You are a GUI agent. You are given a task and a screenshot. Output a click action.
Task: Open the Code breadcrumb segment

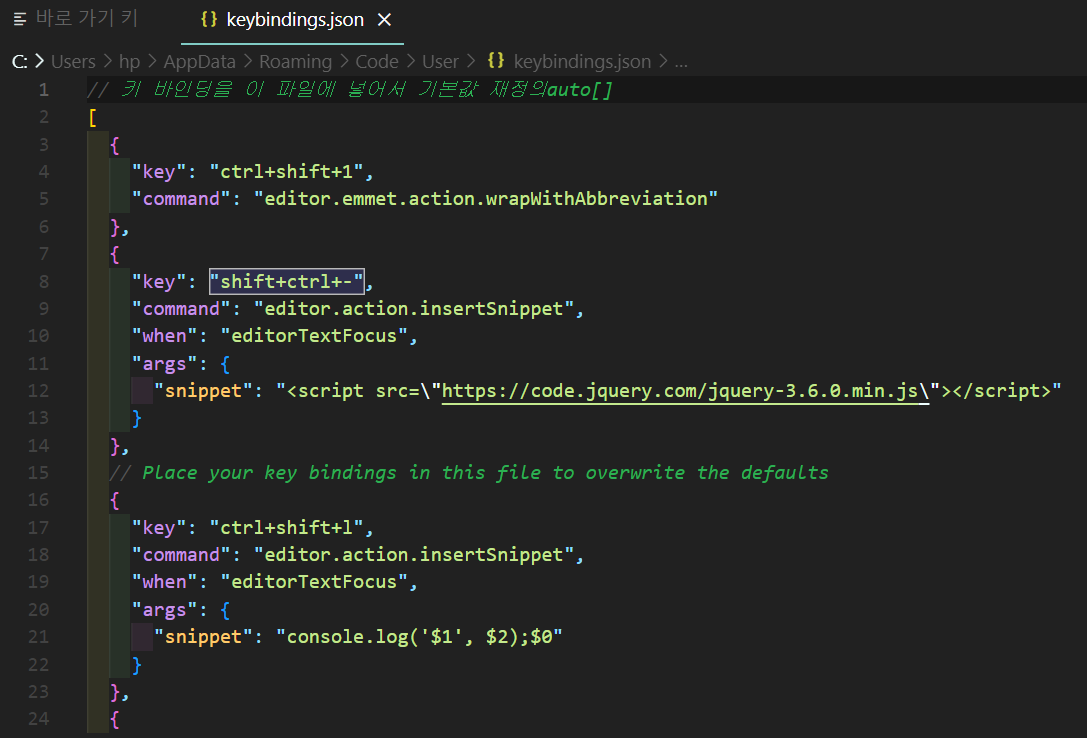click(x=377, y=62)
